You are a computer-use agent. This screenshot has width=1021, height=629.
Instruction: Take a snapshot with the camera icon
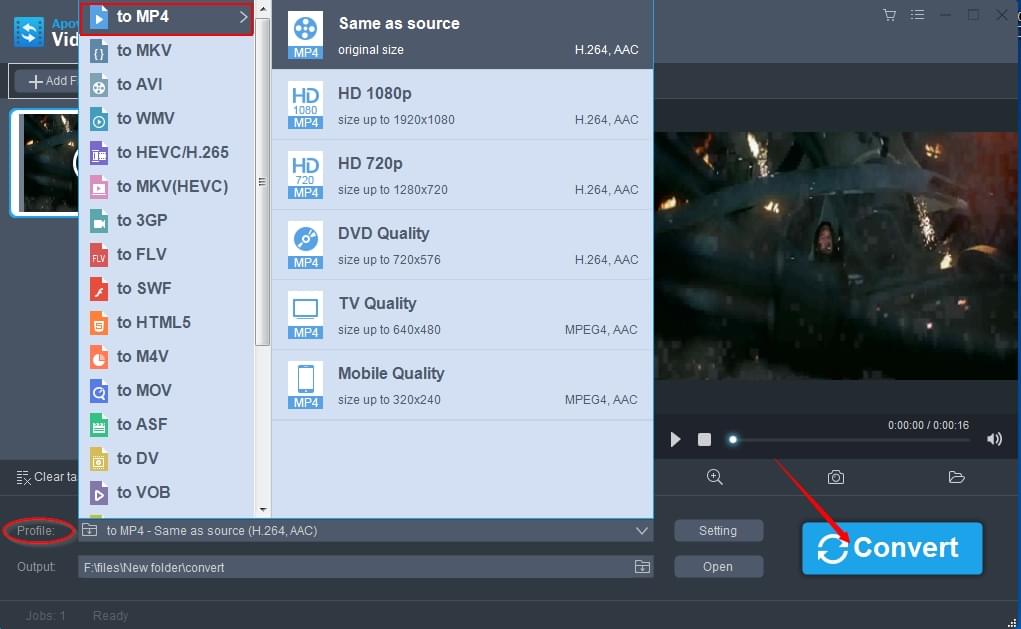(835, 478)
